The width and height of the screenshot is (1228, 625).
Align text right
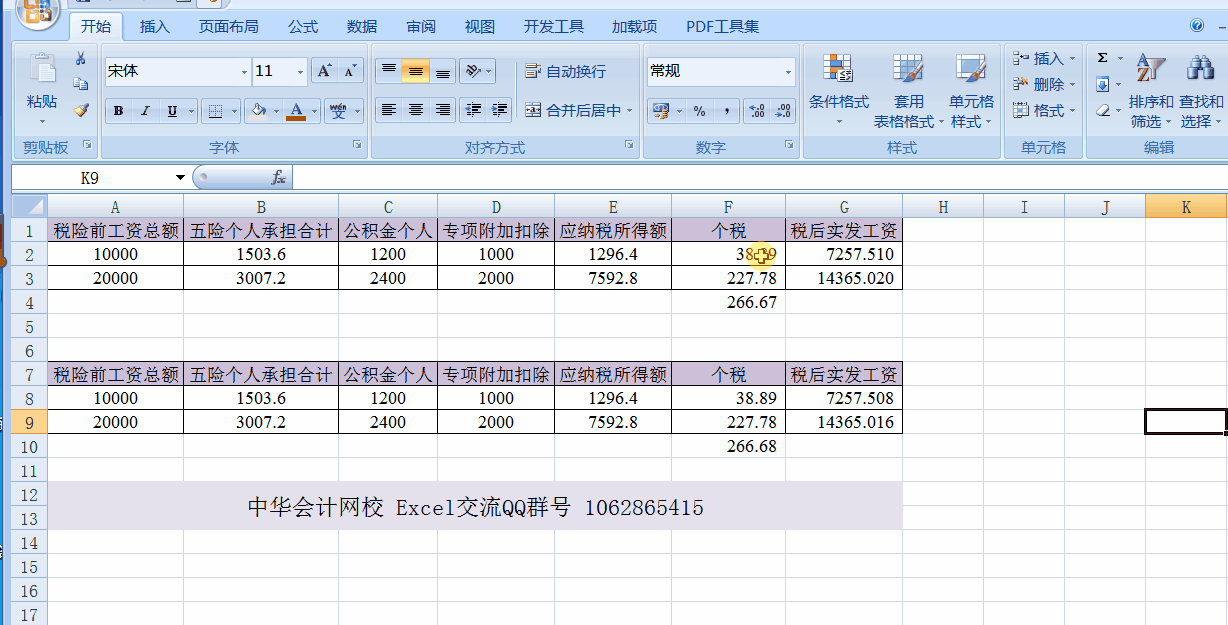click(443, 111)
